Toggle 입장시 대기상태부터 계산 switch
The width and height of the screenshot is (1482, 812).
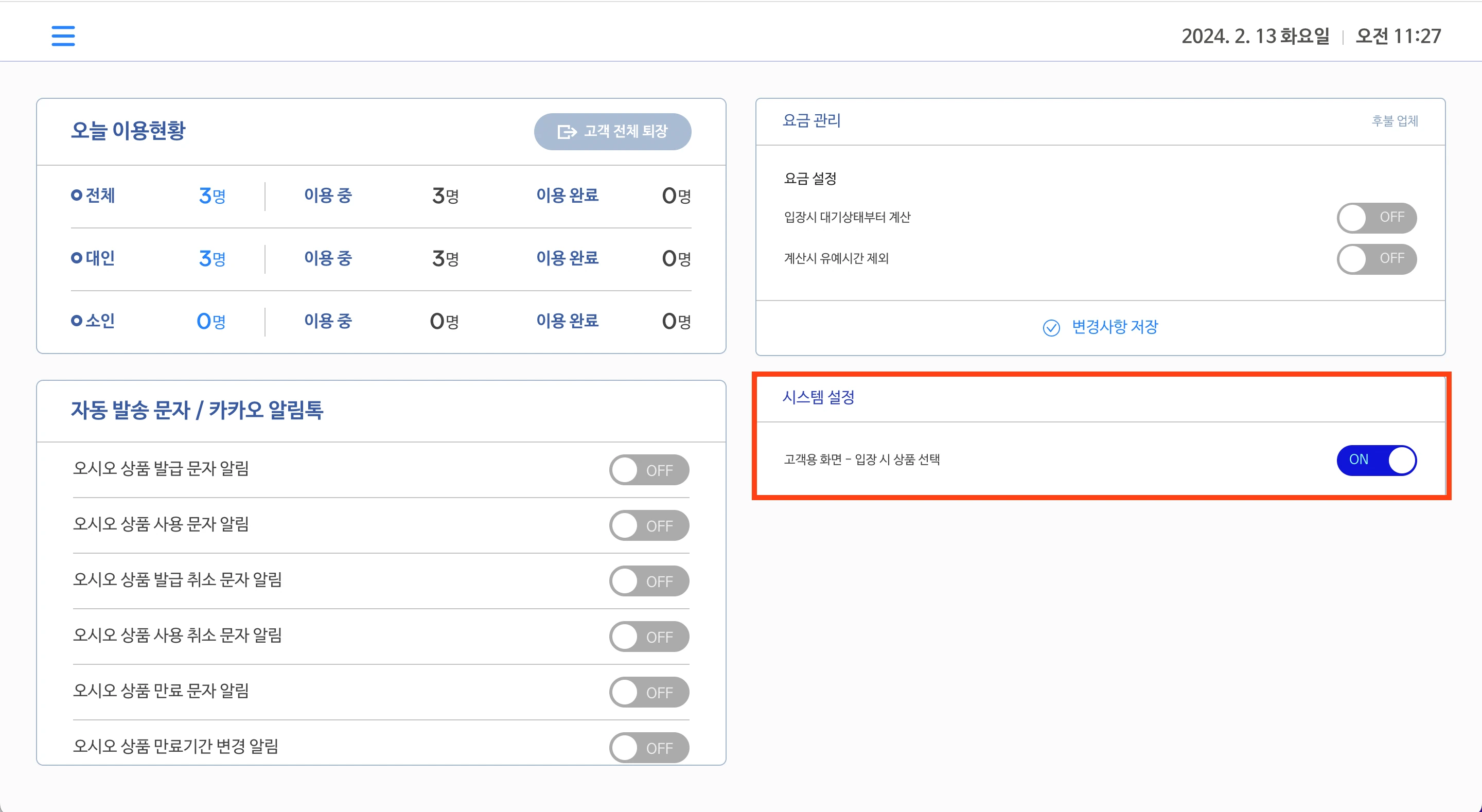tap(1377, 218)
